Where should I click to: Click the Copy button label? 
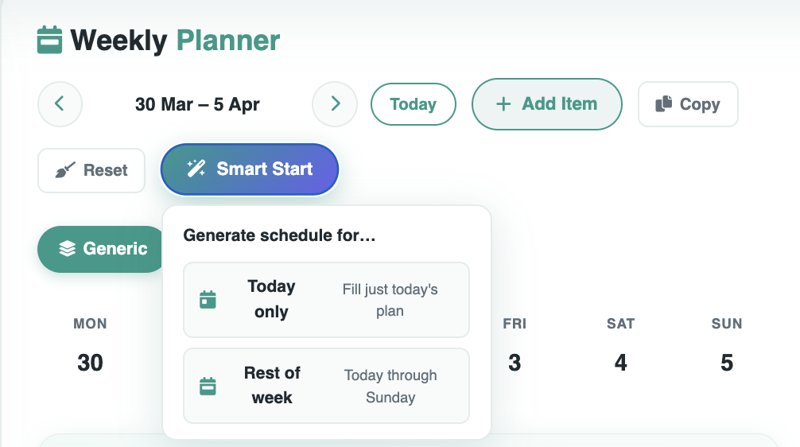(x=699, y=104)
